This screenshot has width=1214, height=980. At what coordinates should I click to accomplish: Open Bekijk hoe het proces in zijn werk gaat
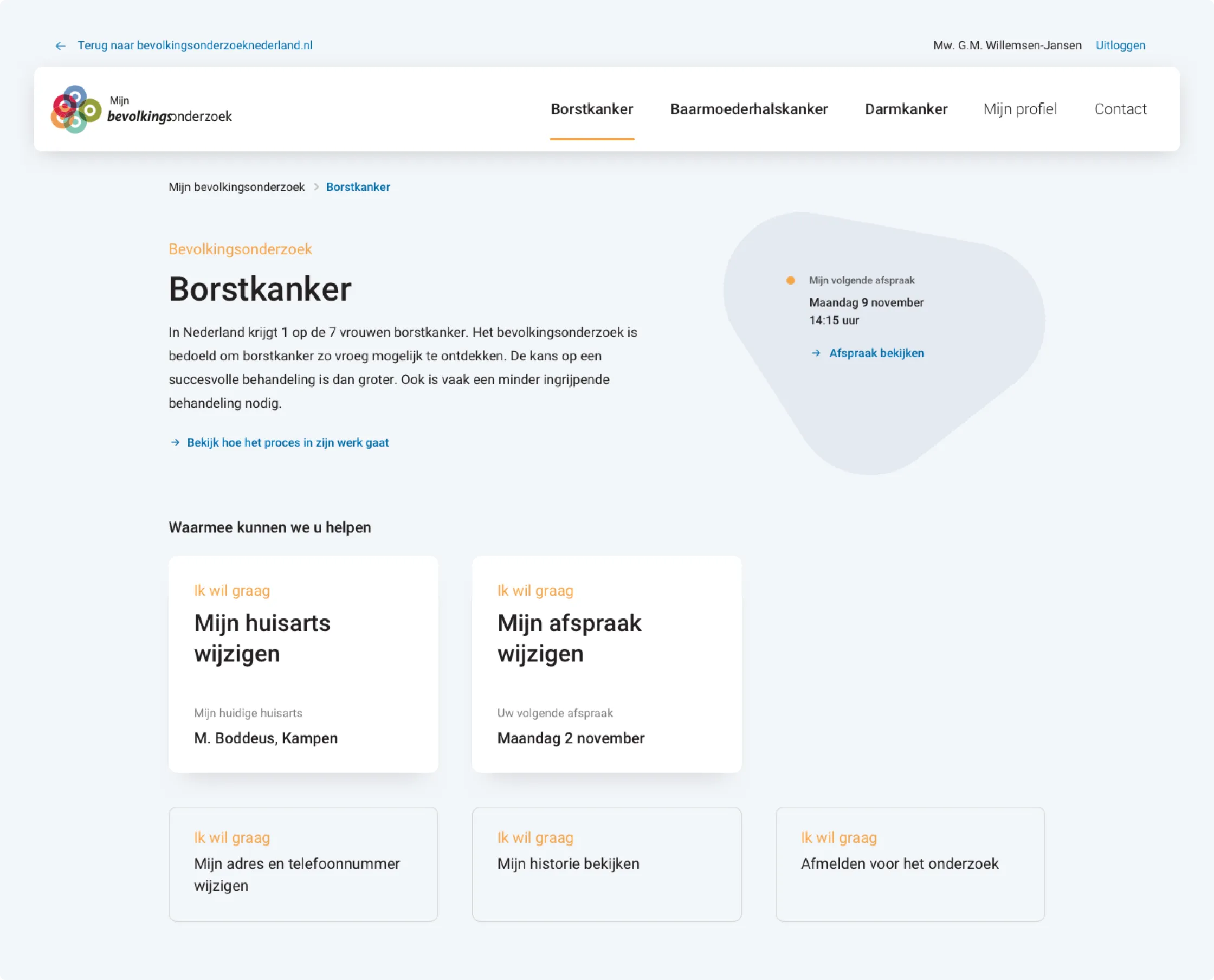point(287,443)
